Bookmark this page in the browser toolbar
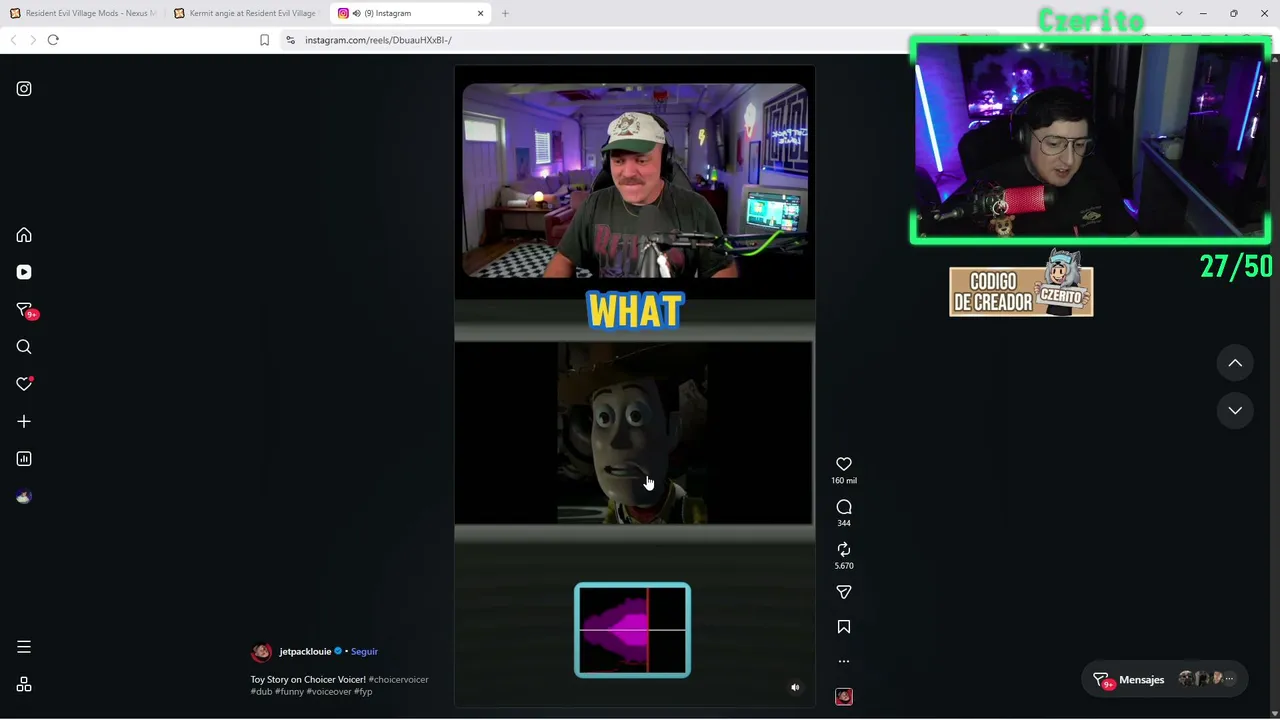Screen dimensions: 1280x720 264,40
